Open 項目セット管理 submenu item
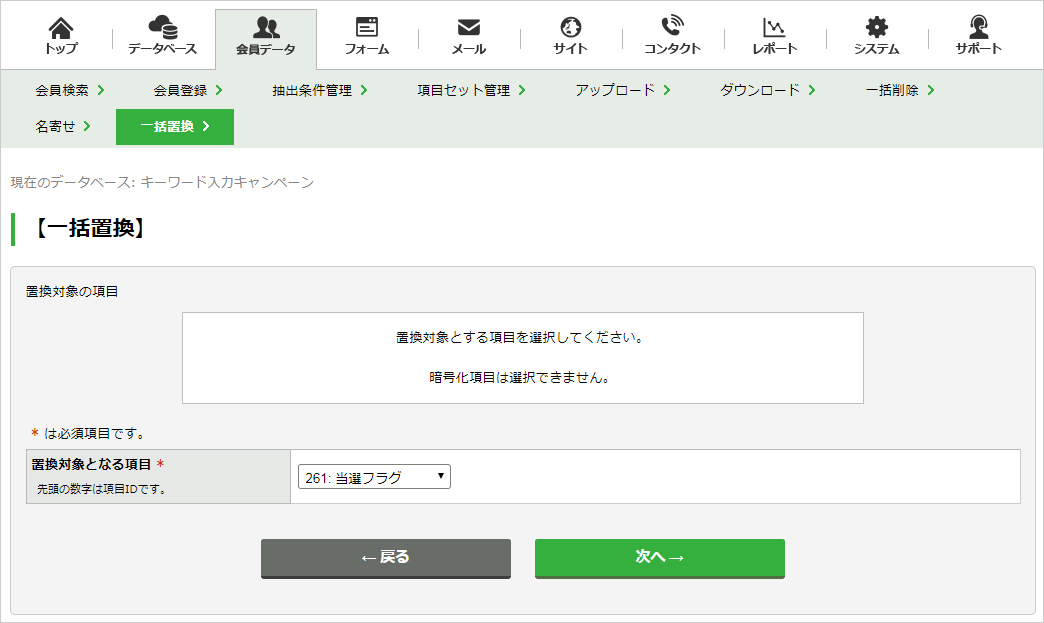 coord(472,90)
